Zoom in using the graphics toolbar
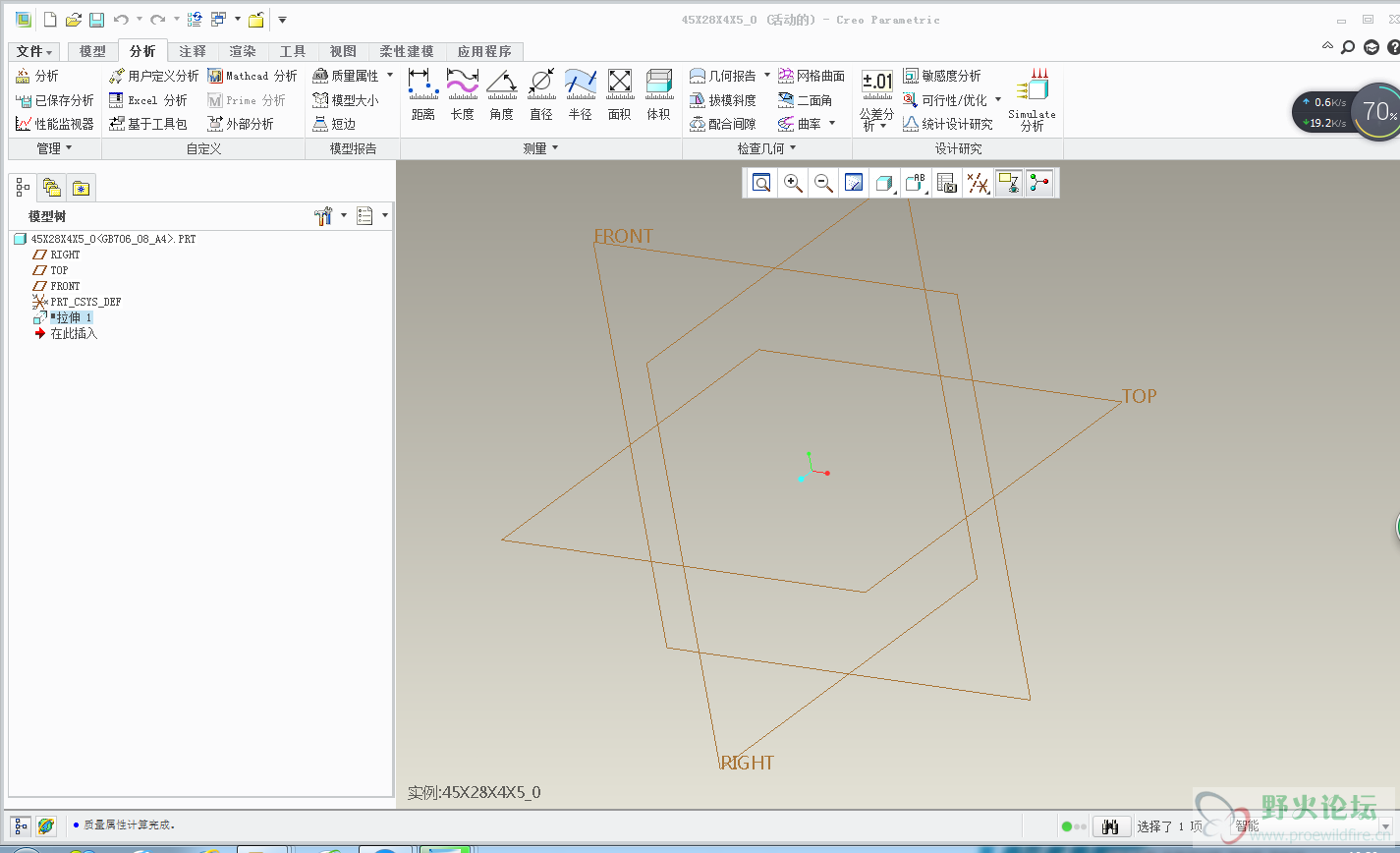Image resolution: width=1400 pixels, height=853 pixels. pyautogui.click(x=792, y=183)
